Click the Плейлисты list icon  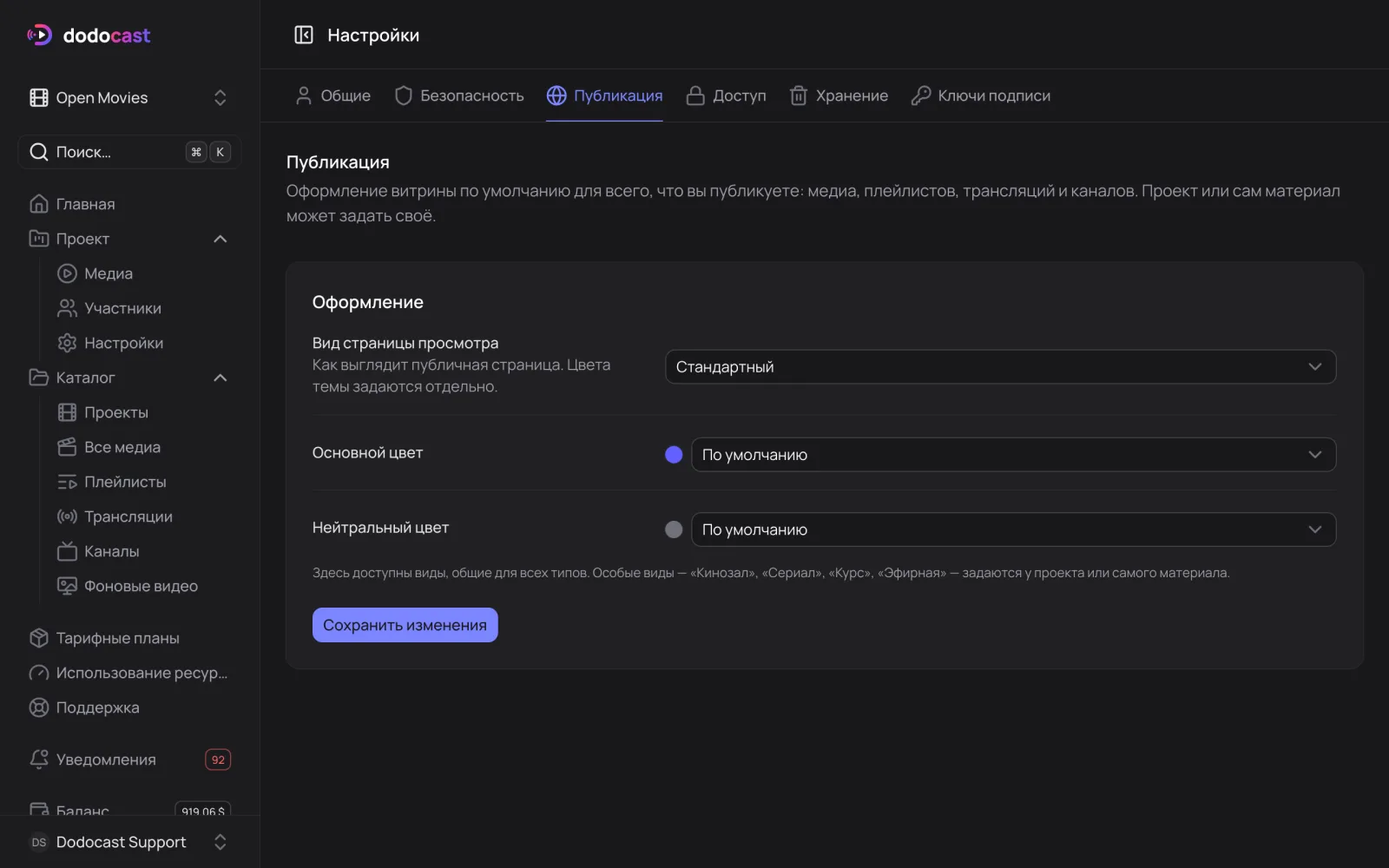coord(67,482)
